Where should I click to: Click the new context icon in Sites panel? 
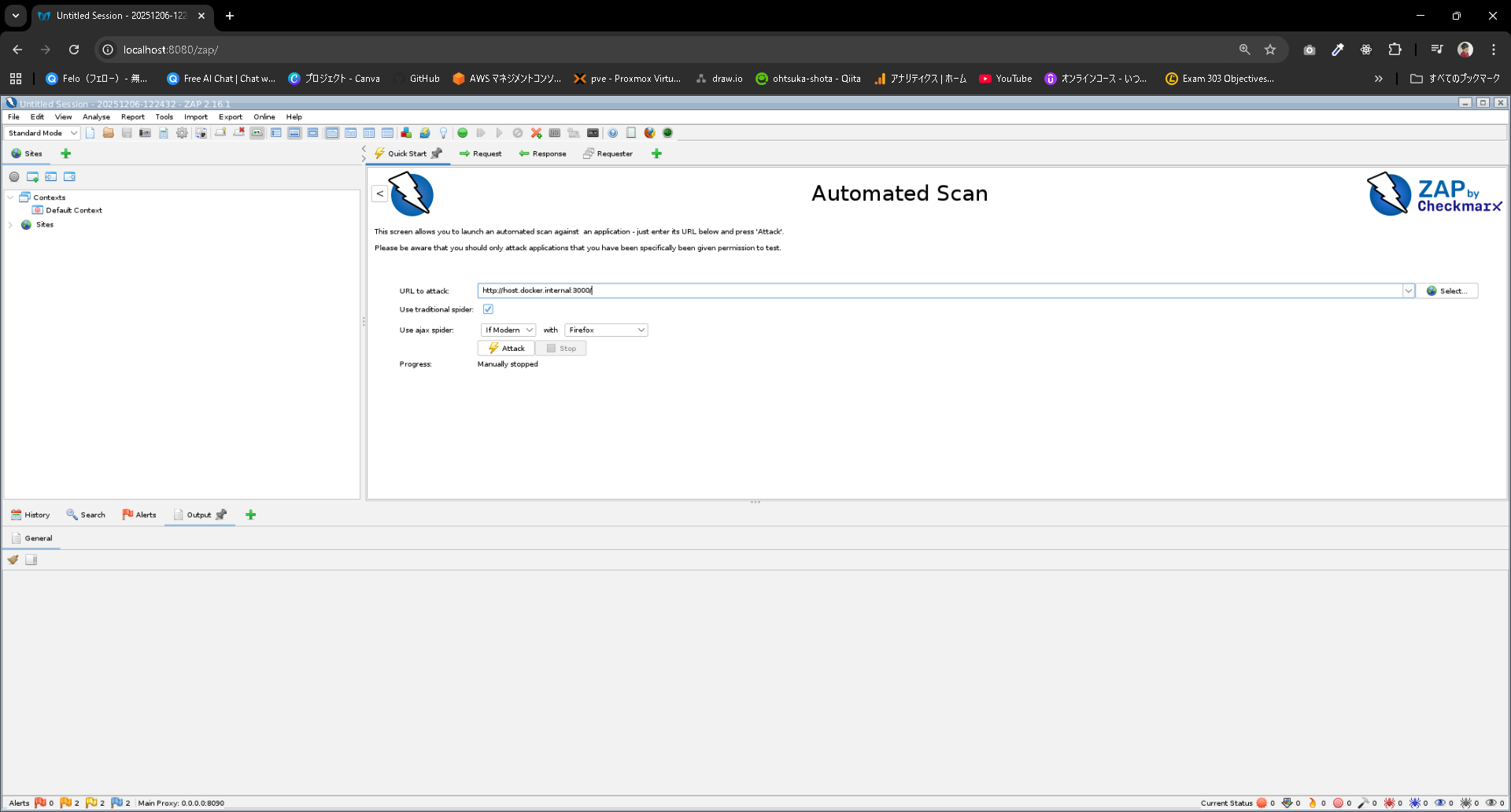(x=33, y=177)
